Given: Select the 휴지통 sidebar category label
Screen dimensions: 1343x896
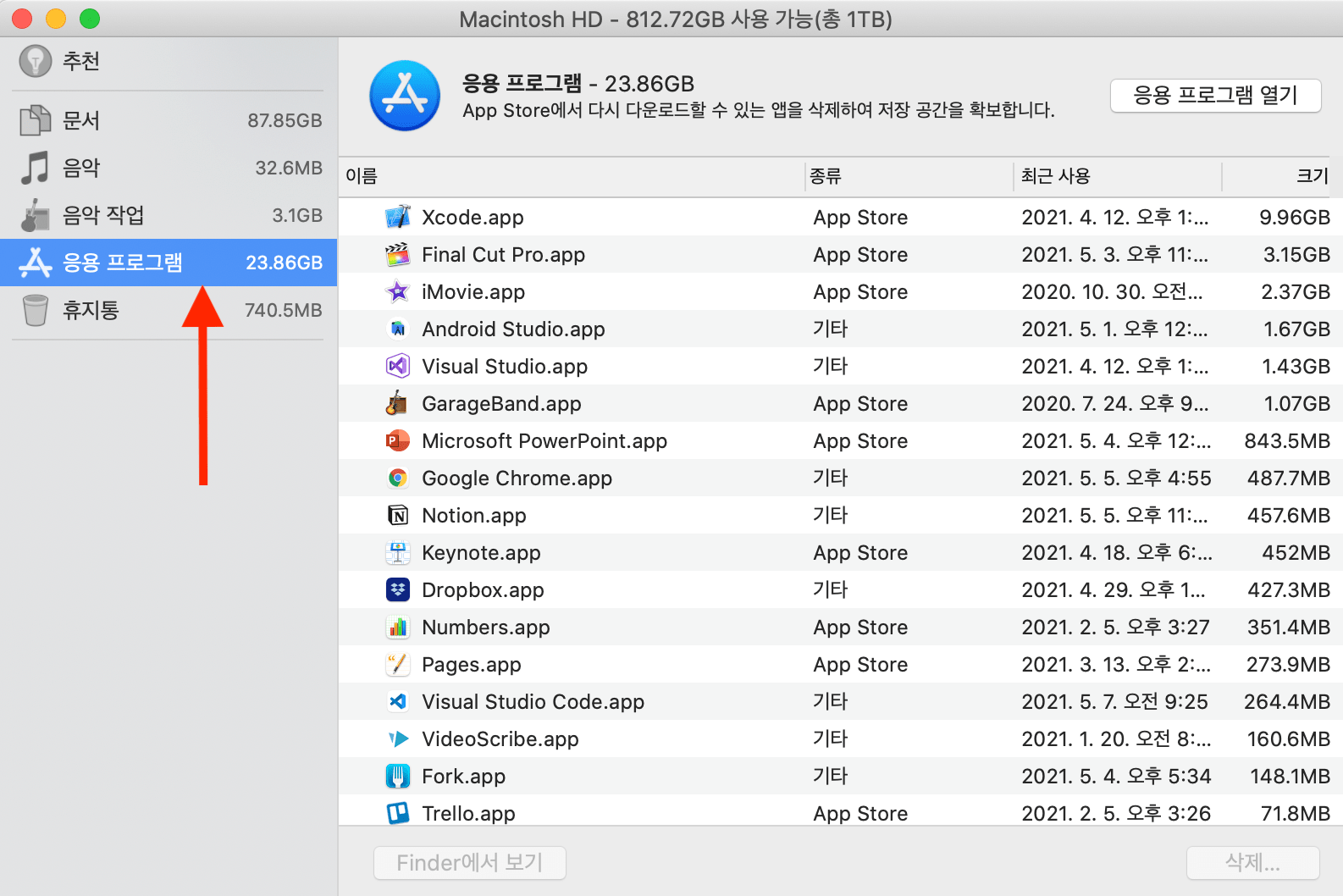Looking at the screenshot, I should pyautogui.click(x=91, y=310).
